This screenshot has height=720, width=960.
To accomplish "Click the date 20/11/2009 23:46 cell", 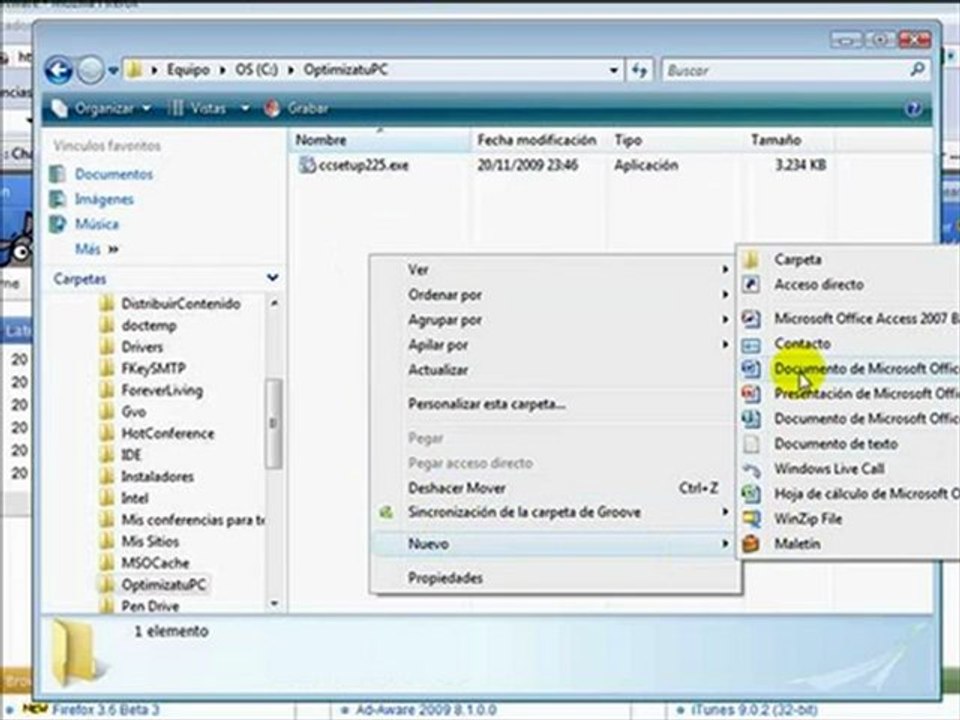I will tap(528, 165).
